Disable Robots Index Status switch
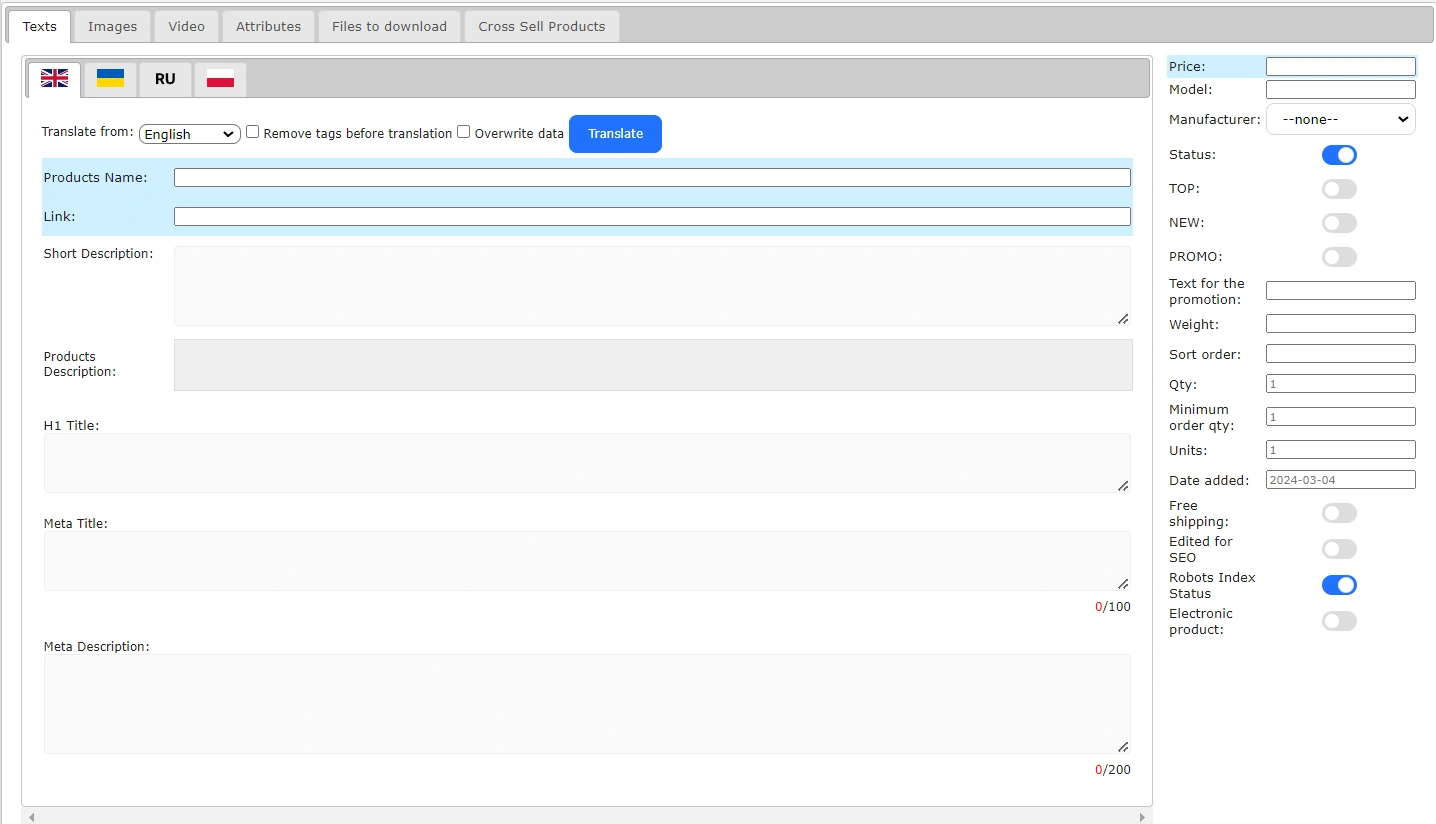 pos(1339,585)
